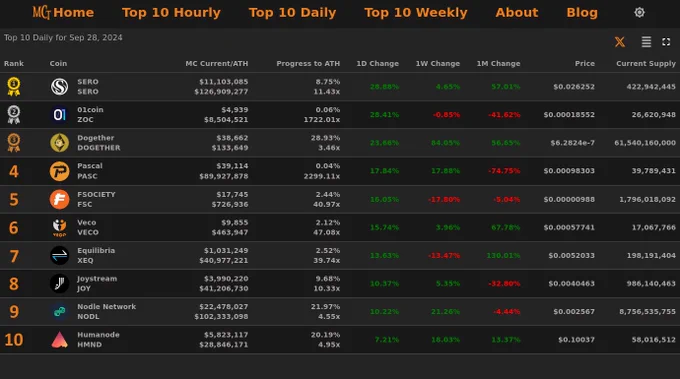This screenshot has width=680, height=379.
Task: Click the Nodle Network logo
Action: 59,311
